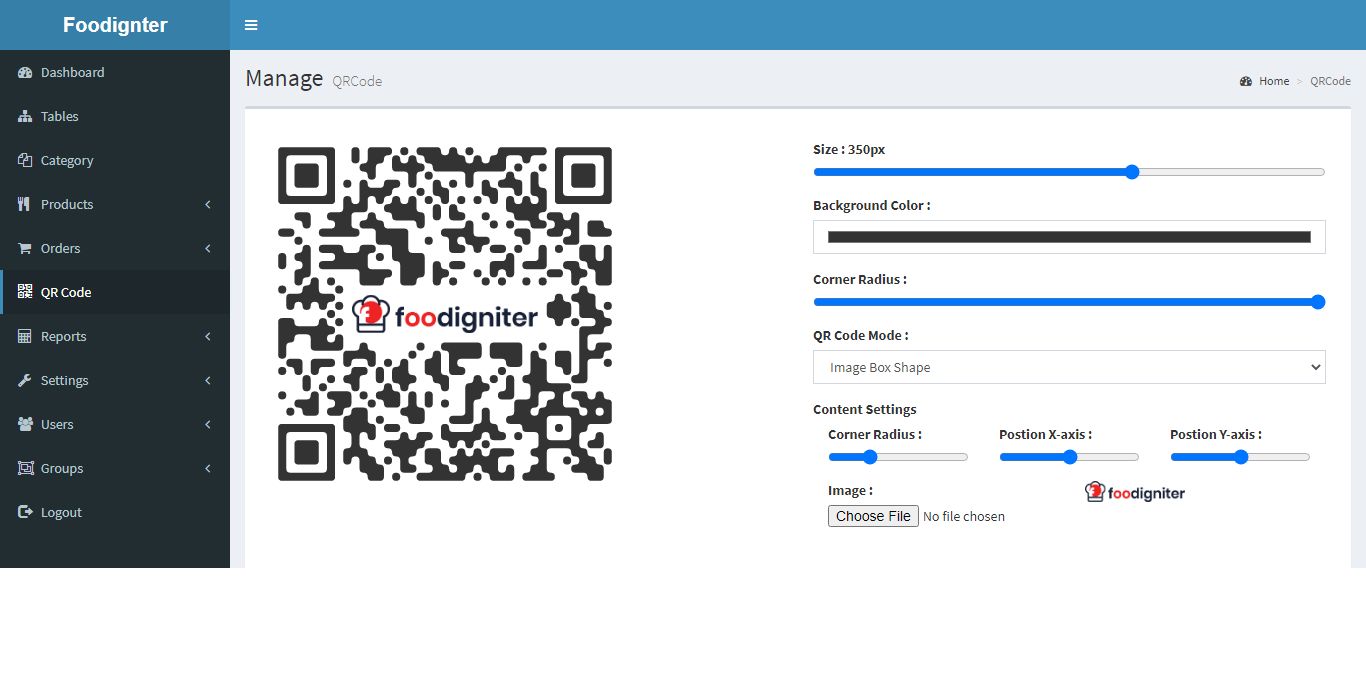Choose Logout from the sidebar
1366x673 pixels.
(115, 512)
